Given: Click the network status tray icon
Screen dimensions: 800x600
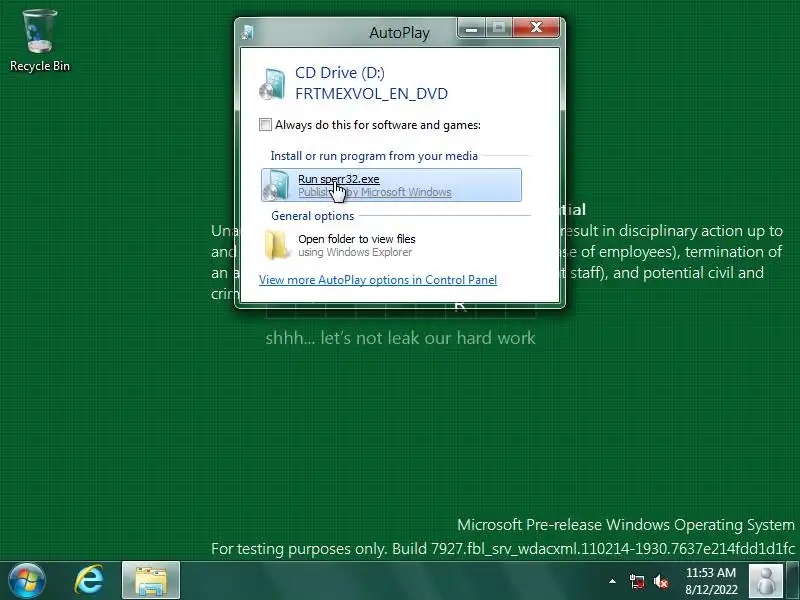Looking at the screenshot, I should pos(636,581).
